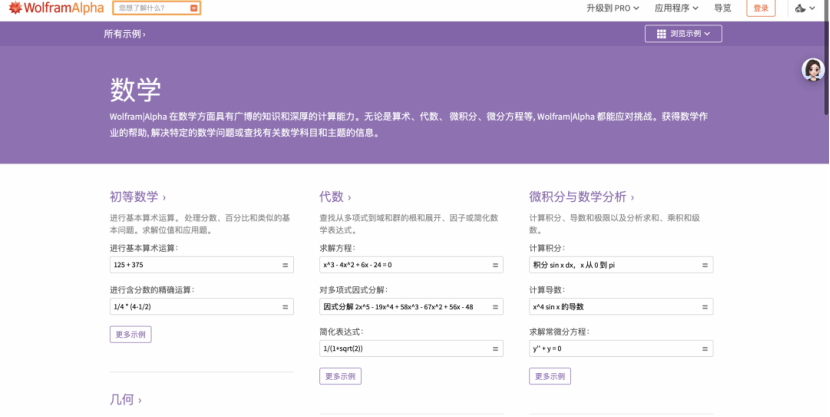Open the 微积分与数学分析 section heading
Image resolution: width=830 pixels, height=417 pixels.
[582, 197]
